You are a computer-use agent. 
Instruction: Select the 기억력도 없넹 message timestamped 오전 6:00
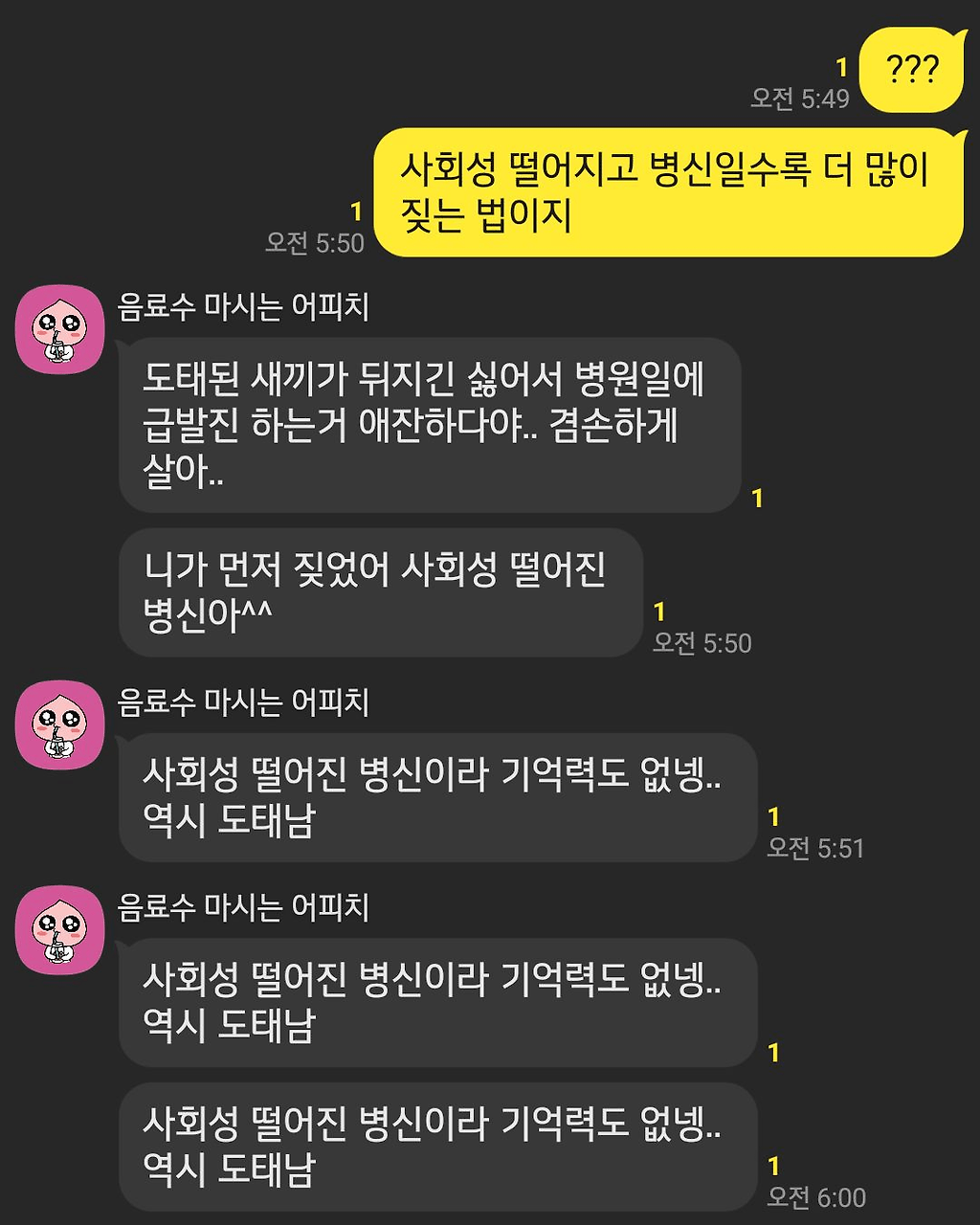(438, 1147)
